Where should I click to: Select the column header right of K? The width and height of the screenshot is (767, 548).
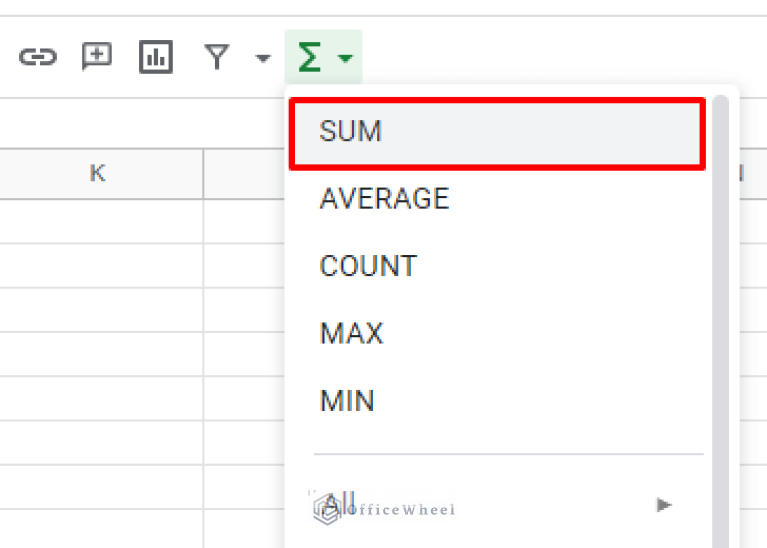click(244, 174)
